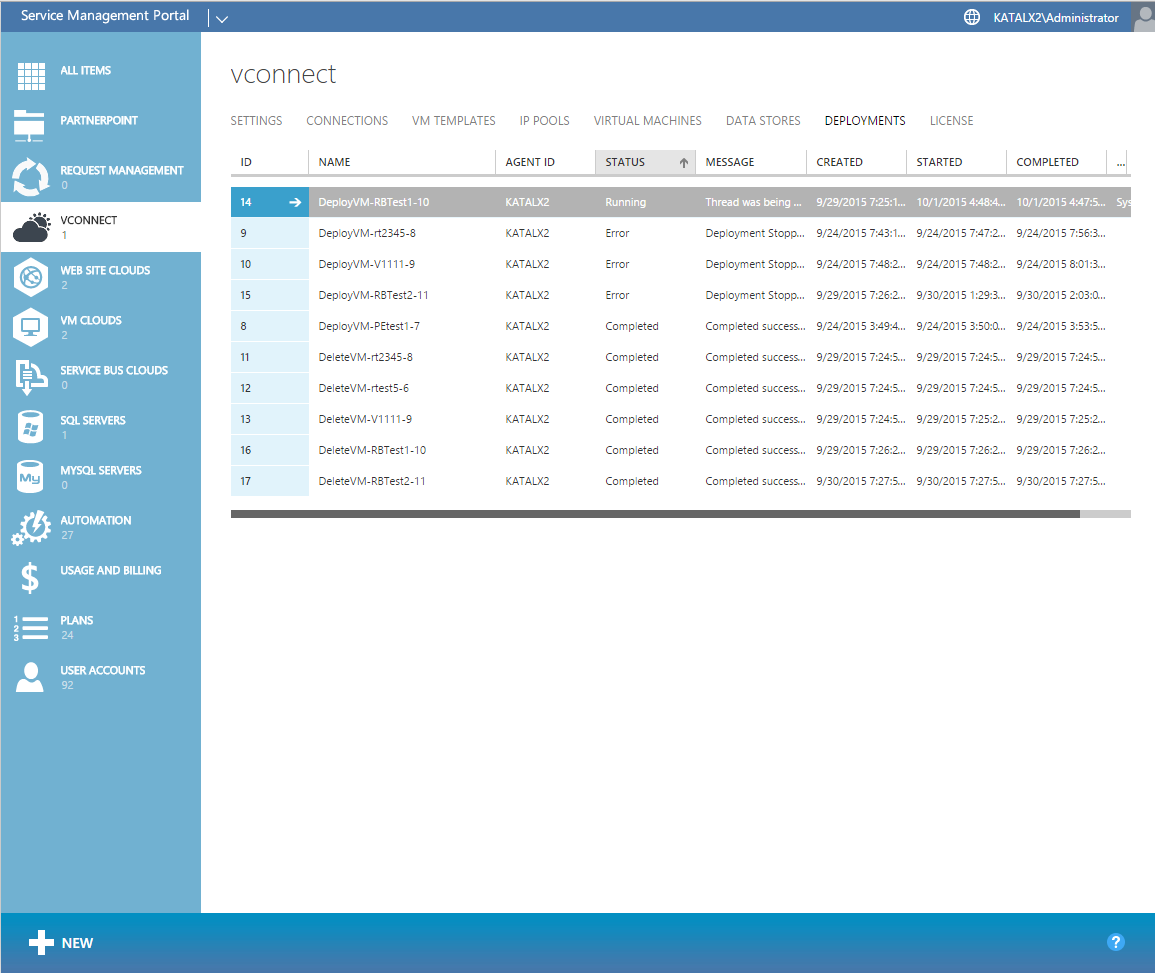Image resolution: width=1155 pixels, height=973 pixels.
Task: Sort by the ID column header
Action: (270, 162)
